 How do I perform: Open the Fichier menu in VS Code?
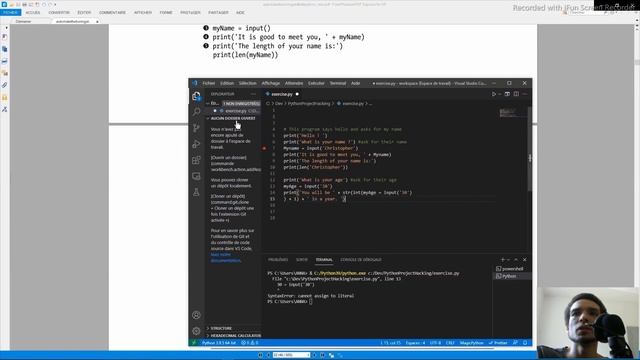tap(209, 83)
